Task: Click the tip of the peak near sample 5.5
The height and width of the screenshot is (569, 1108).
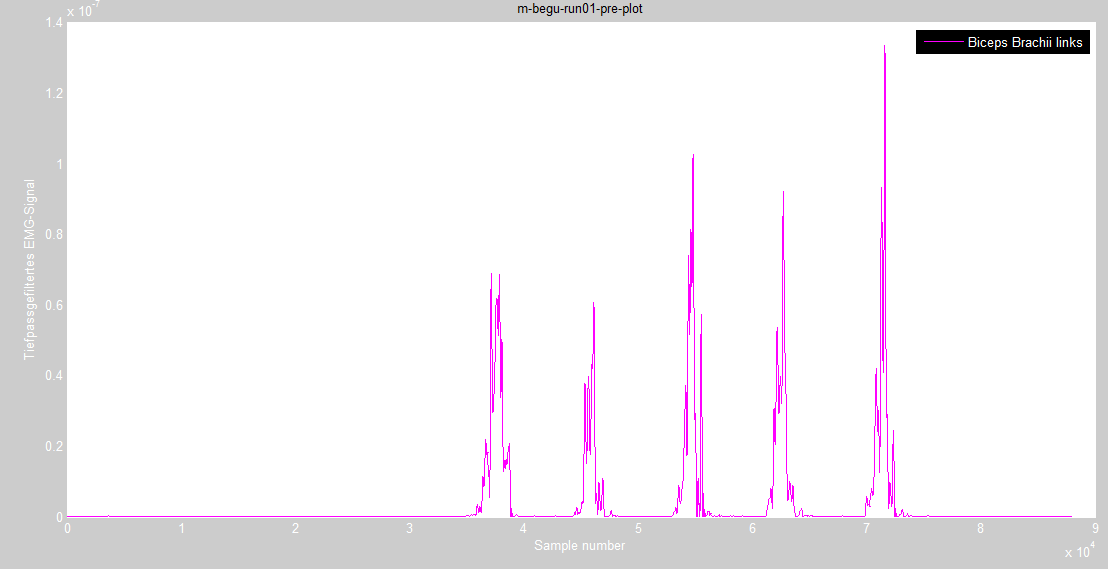Action: [692, 155]
